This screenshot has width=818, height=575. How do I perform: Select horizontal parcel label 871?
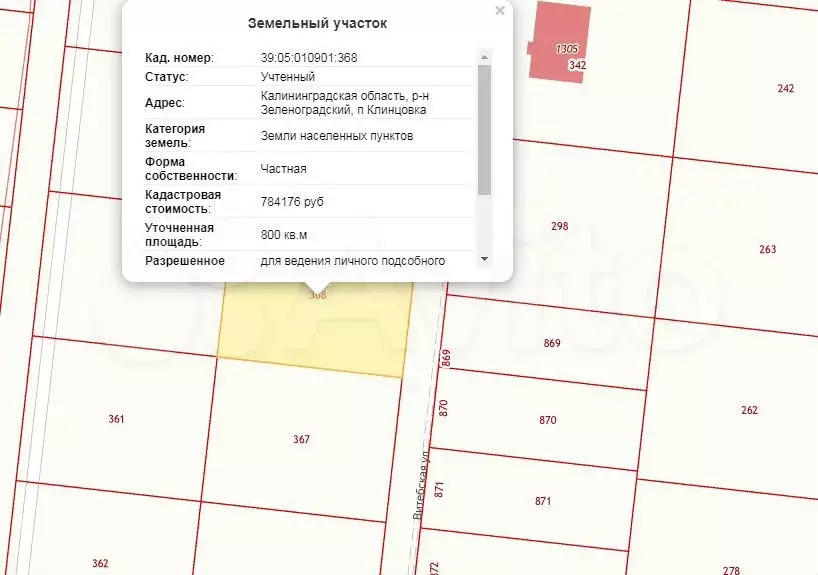pyautogui.click(x=543, y=501)
